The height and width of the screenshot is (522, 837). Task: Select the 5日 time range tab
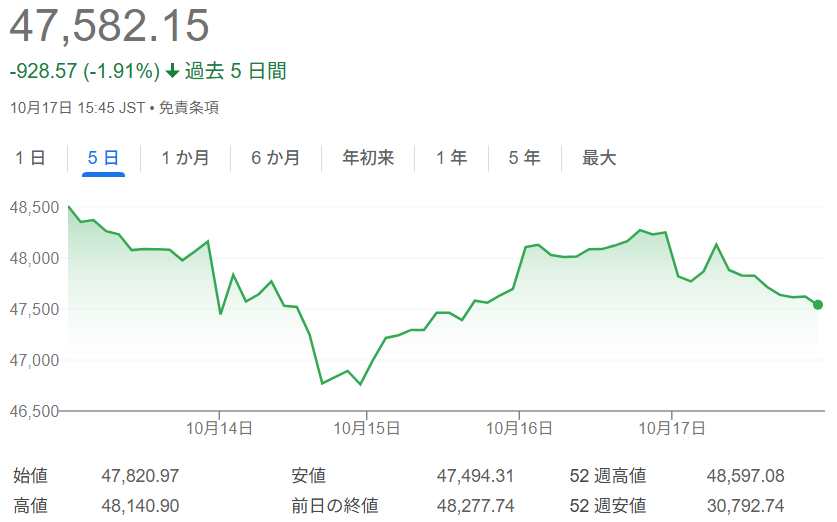tap(103, 158)
